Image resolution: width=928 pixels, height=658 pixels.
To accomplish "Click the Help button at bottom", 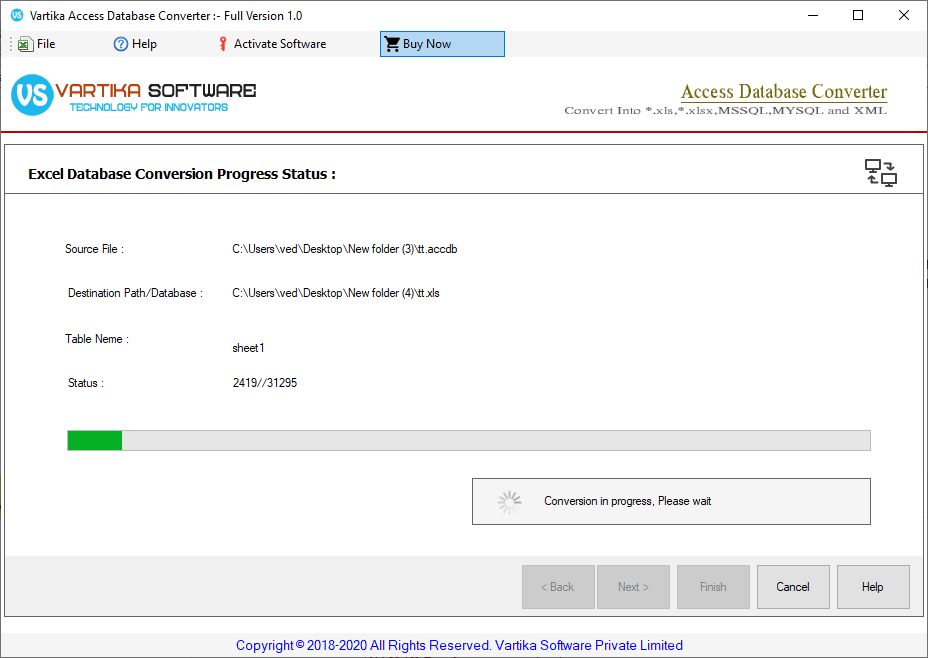I will [x=873, y=587].
